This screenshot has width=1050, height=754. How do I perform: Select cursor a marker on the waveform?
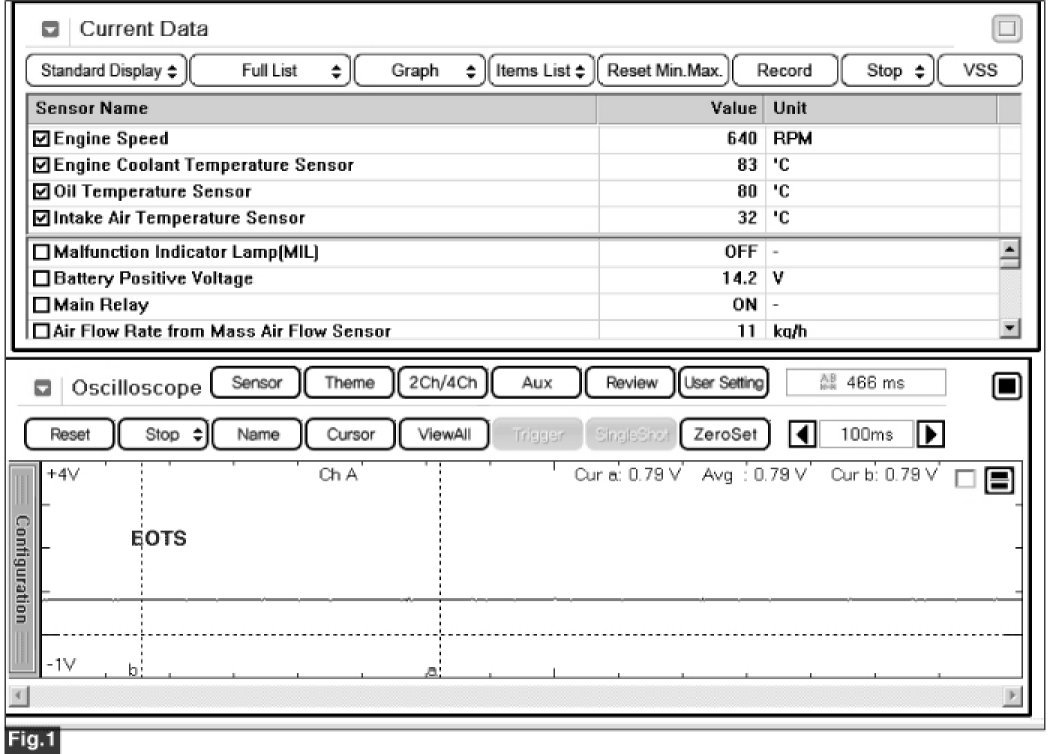pyautogui.click(x=432, y=671)
